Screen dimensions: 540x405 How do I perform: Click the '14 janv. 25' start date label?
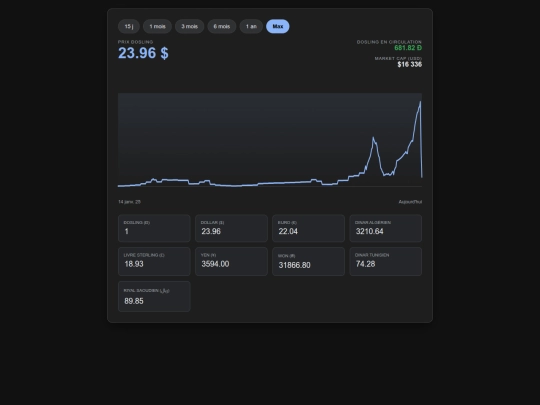(129, 202)
